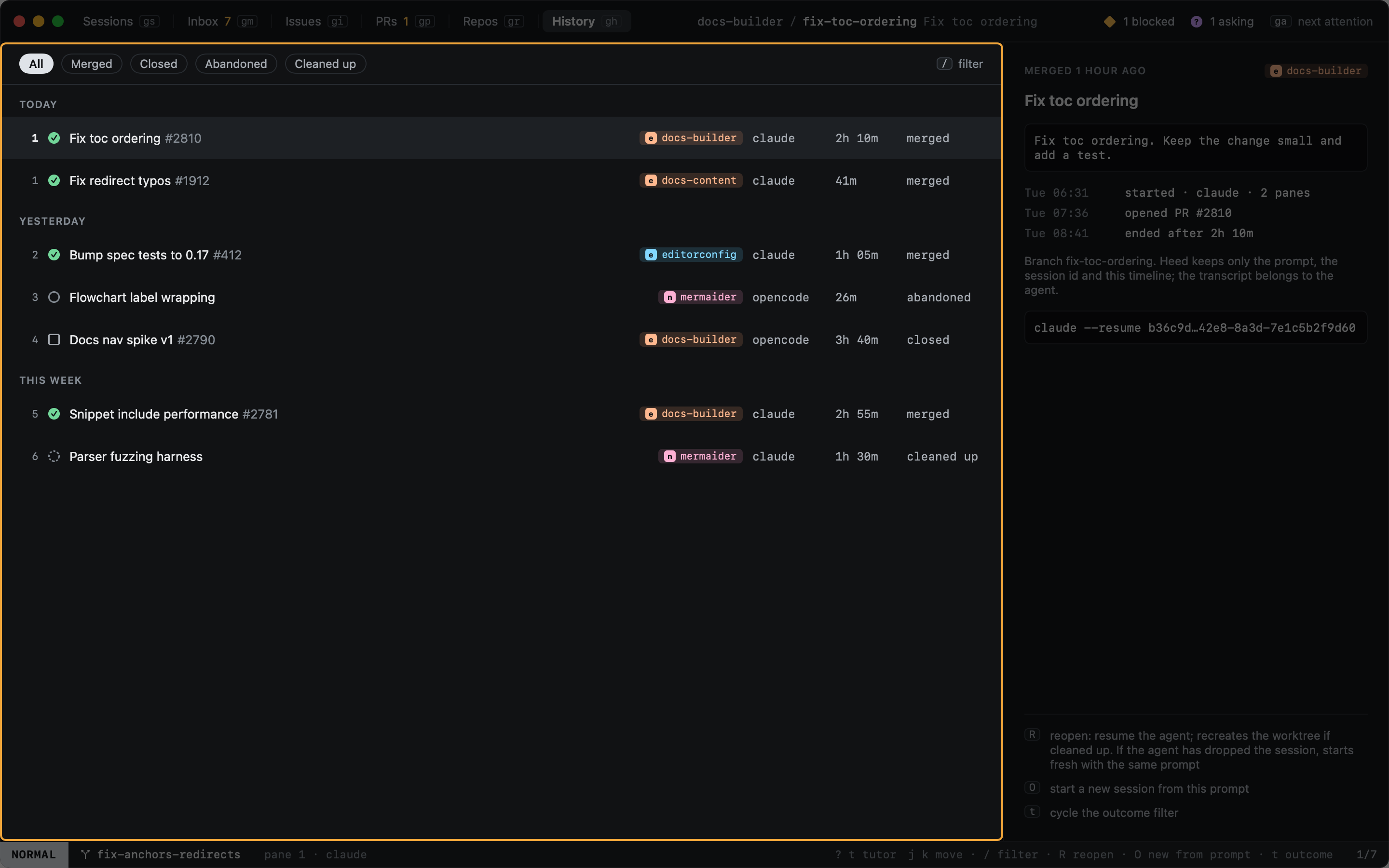Click the O key icon for new session
Image resolution: width=1389 pixels, height=868 pixels.
[1032, 787]
